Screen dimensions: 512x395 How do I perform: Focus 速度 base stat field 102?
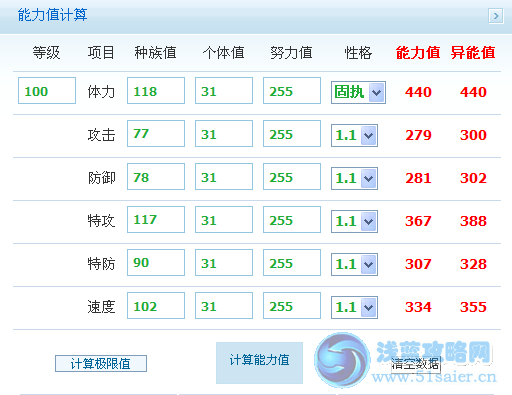[156, 305]
